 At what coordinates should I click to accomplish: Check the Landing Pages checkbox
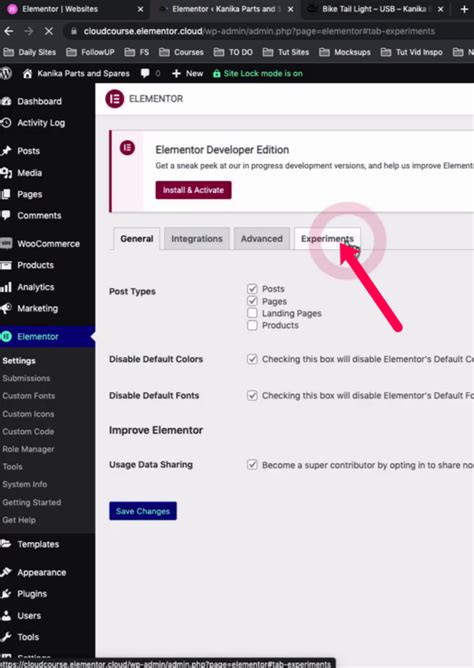pos(252,313)
